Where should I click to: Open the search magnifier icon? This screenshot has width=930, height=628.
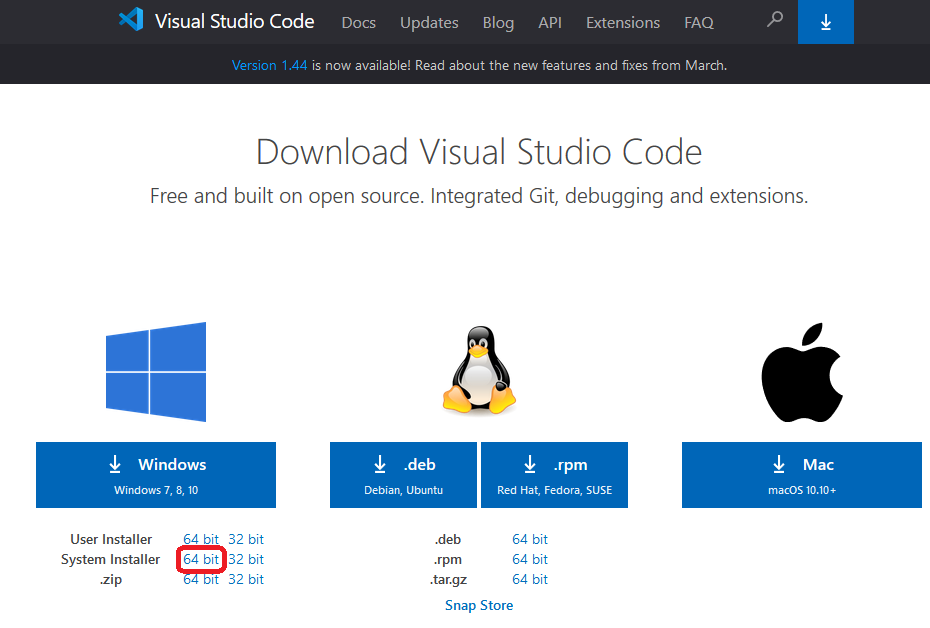point(775,20)
